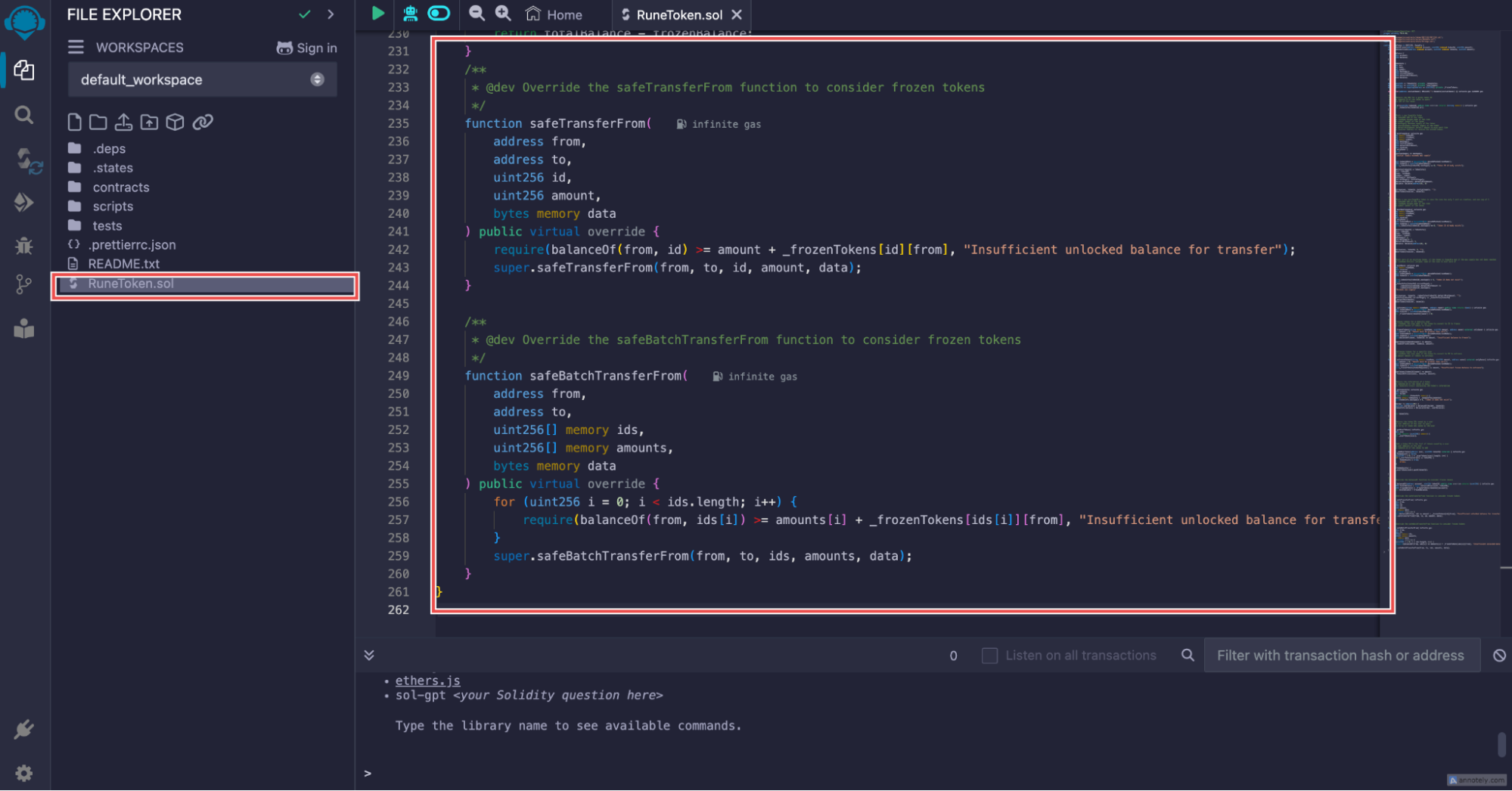This screenshot has height=791, width=1512.
Task: Close the RuneToken.sol tab
Action: coord(737,14)
